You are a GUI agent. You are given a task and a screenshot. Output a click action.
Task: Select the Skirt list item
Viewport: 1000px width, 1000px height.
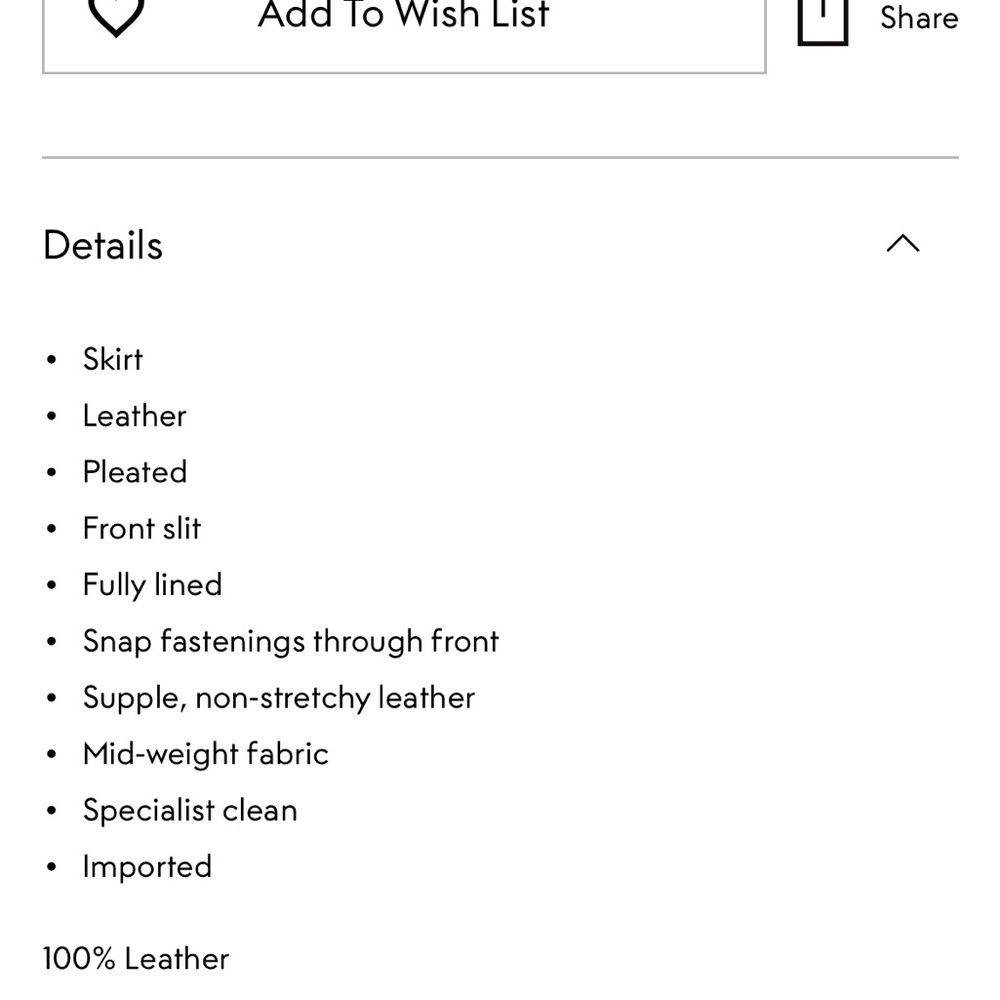(x=113, y=359)
